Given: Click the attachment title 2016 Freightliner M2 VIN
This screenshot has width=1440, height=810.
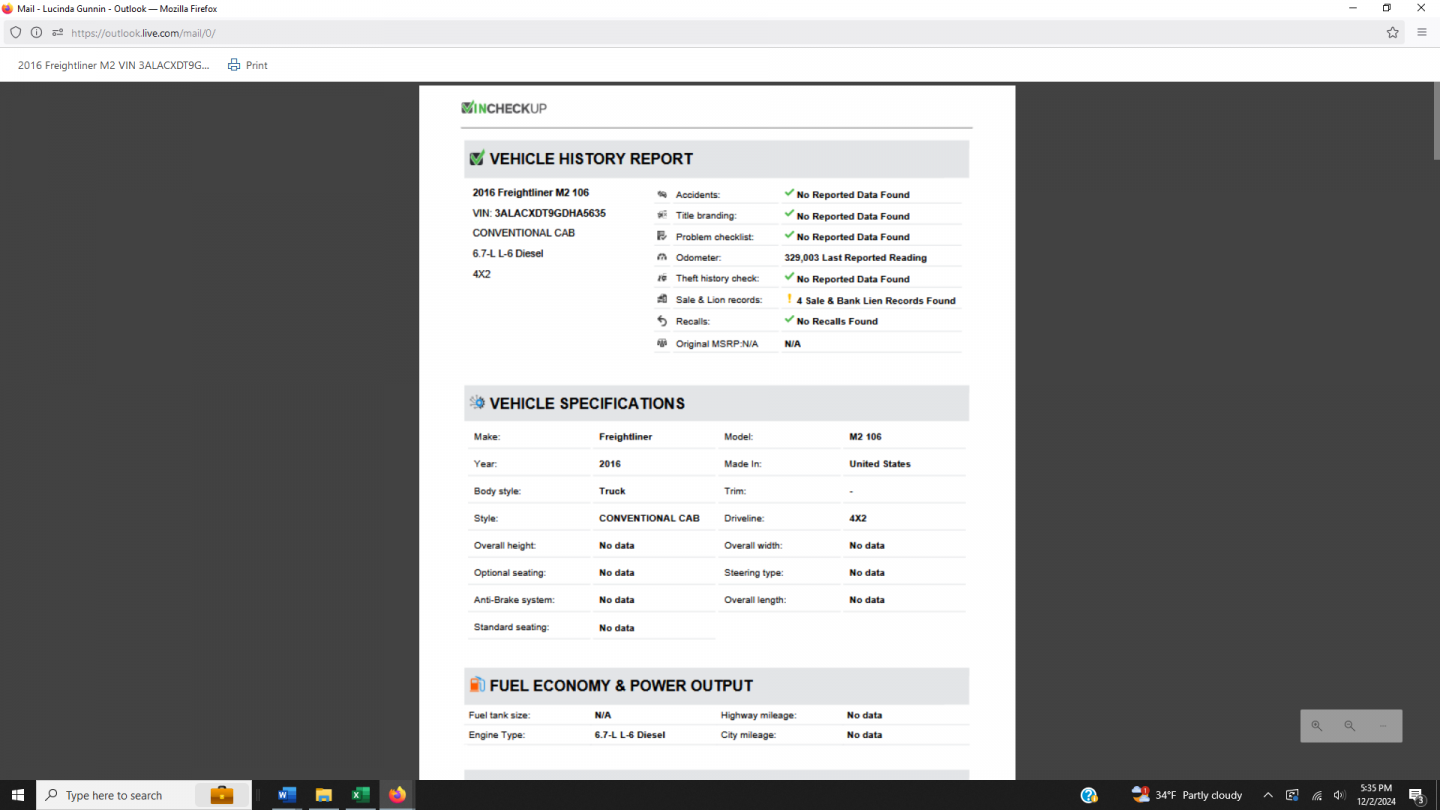Looking at the screenshot, I should 114,65.
